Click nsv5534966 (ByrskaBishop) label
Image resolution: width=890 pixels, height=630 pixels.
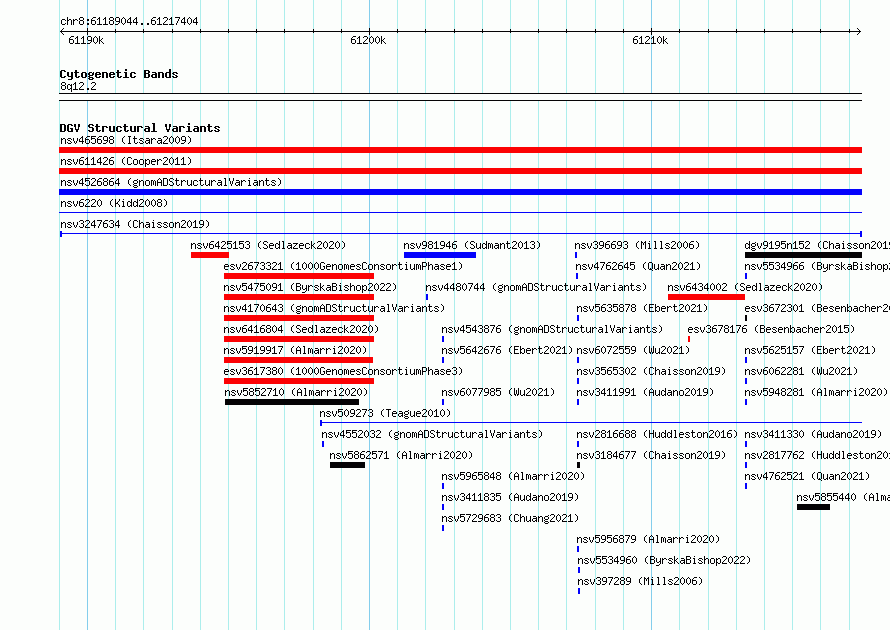[x=817, y=266]
